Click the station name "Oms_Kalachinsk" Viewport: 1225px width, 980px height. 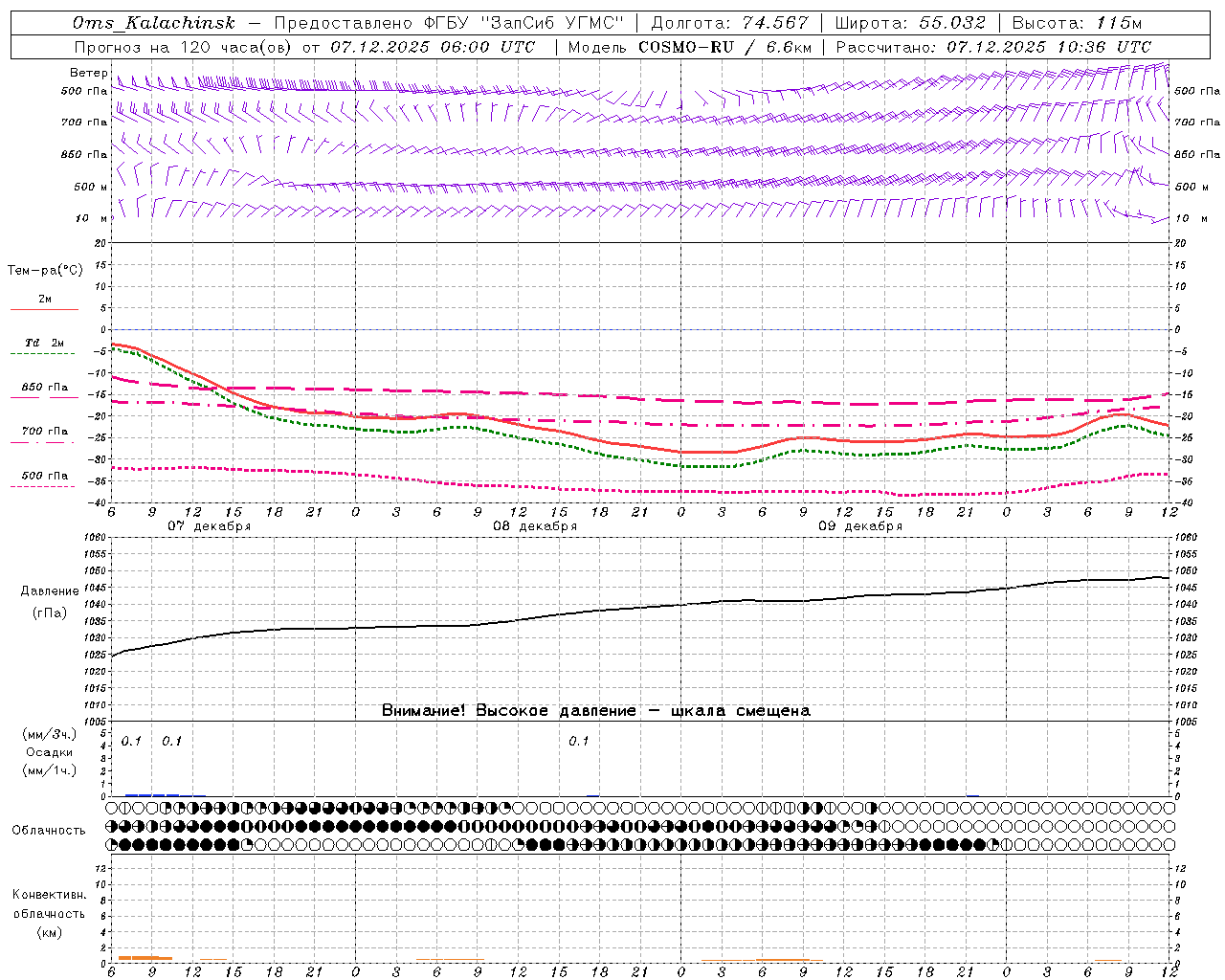153,23
